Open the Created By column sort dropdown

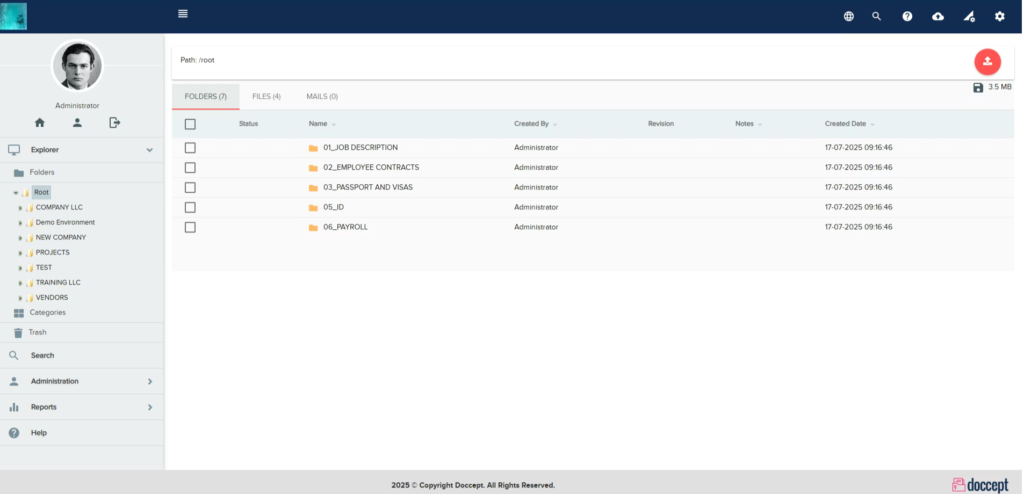click(554, 124)
